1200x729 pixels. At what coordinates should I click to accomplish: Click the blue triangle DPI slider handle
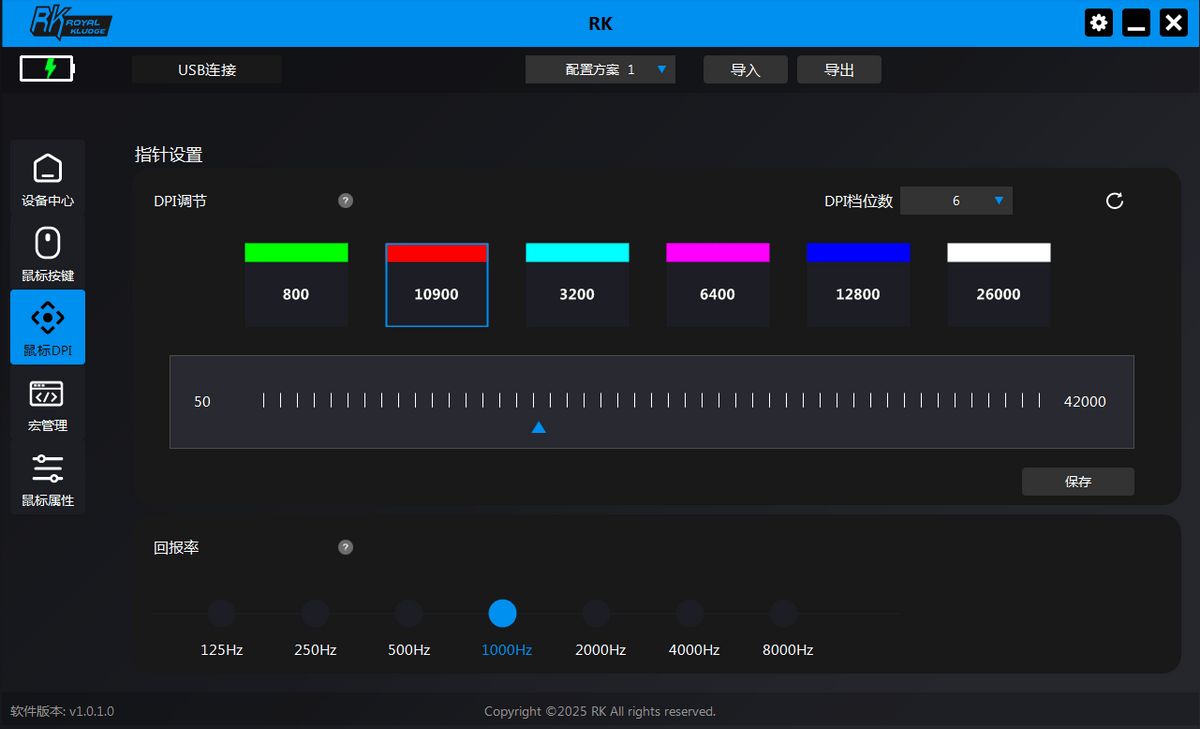[539, 427]
